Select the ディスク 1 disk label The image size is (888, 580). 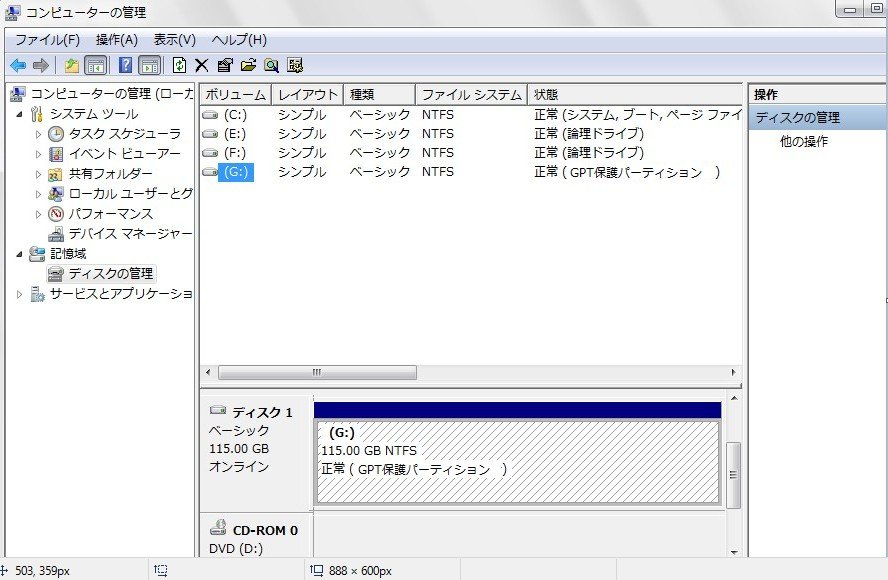(262, 412)
